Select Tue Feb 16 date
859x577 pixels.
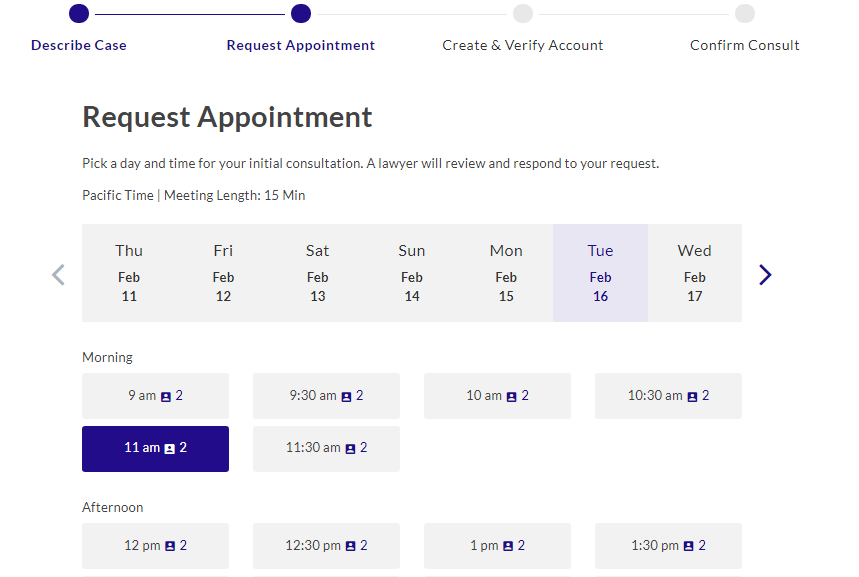tap(600, 273)
